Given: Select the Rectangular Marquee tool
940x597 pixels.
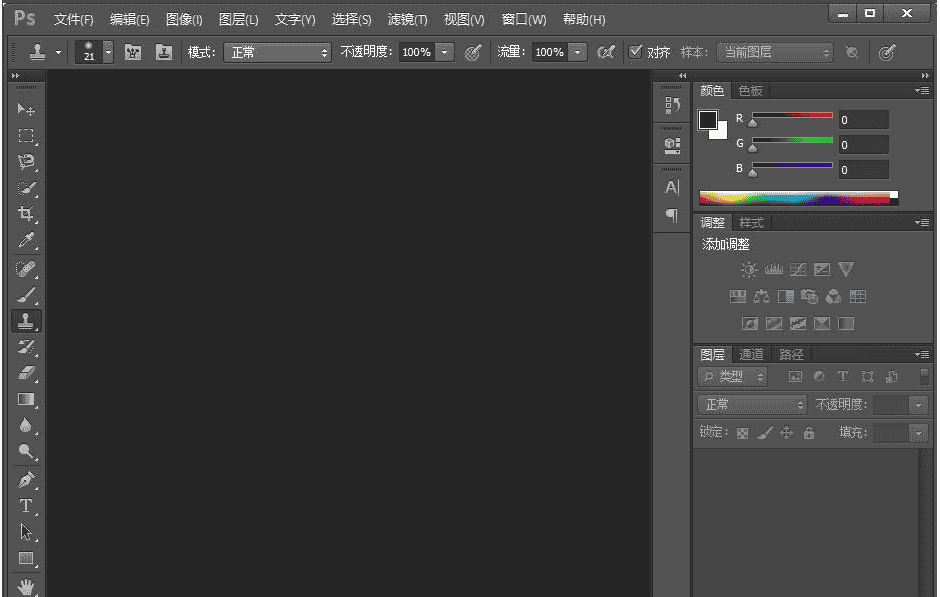Looking at the screenshot, I should tap(26, 136).
